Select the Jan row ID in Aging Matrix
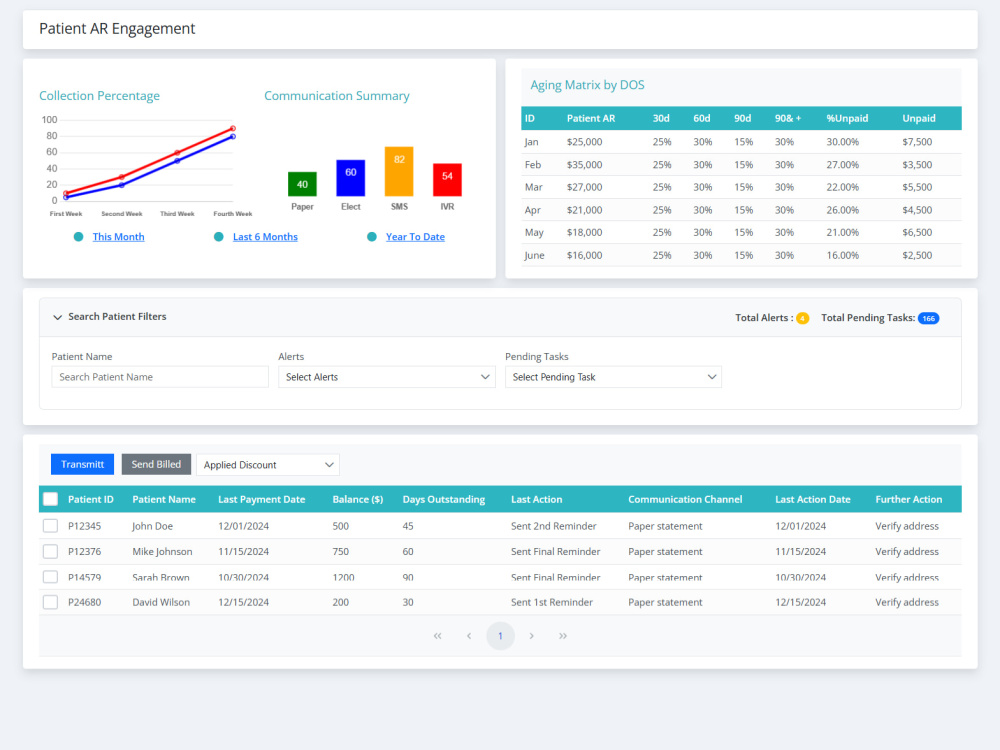This screenshot has height=750, width=1000. tap(531, 142)
